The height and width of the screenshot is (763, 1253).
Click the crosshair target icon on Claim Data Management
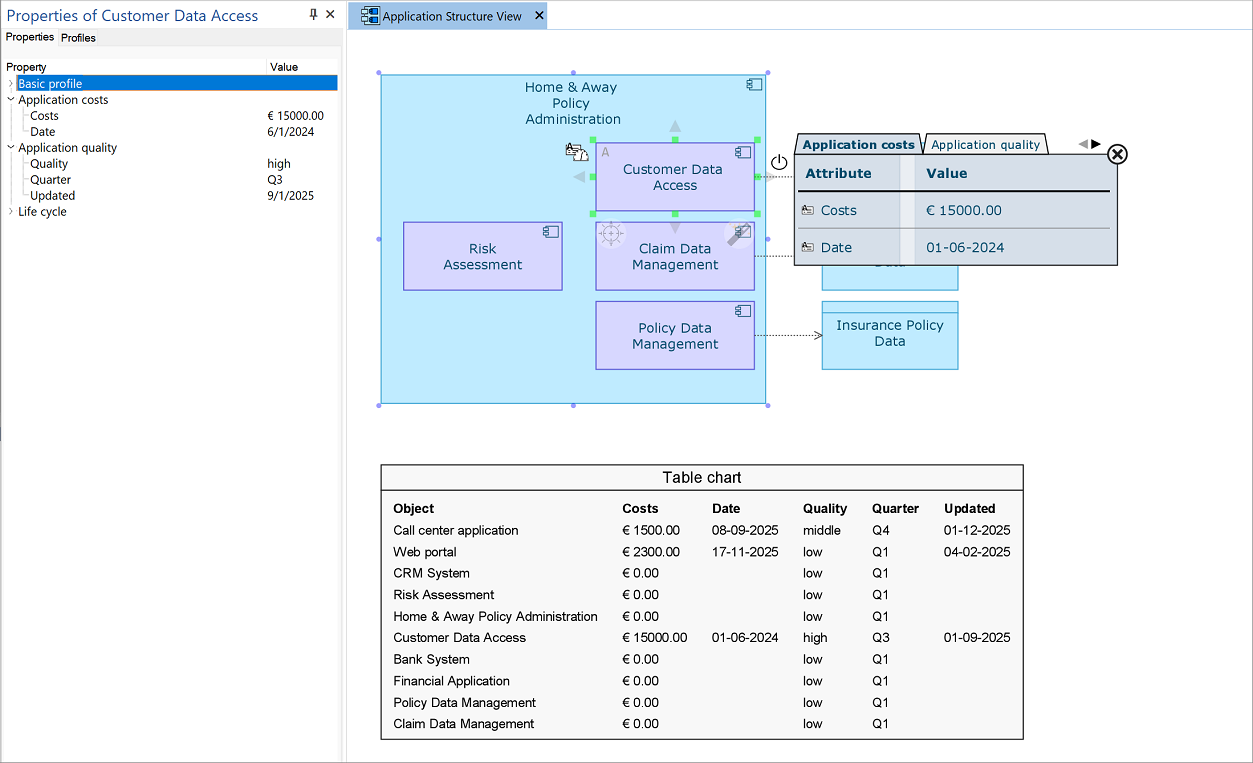pyautogui.click(x=612, y=234)
